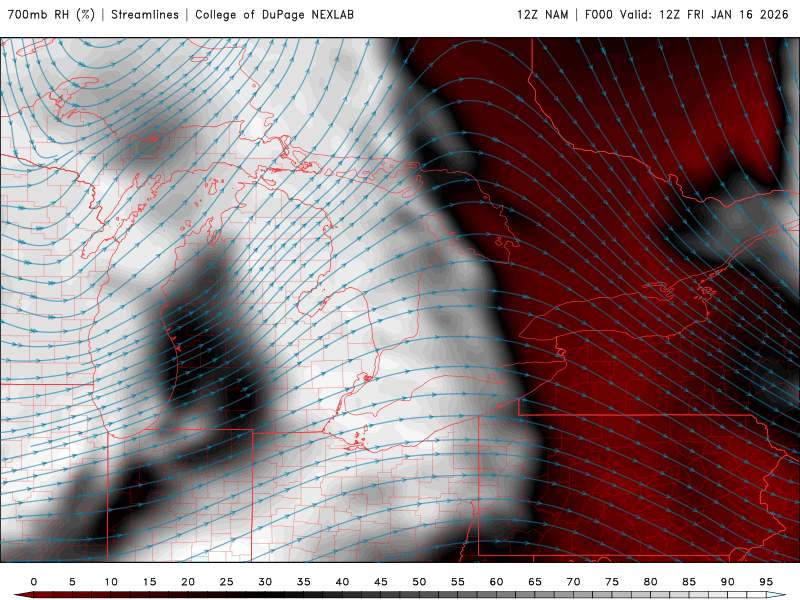Screen dimensions: 800x600
Task: Click the '700mb RH (%)' title text
Action: (x=51, y=15)
